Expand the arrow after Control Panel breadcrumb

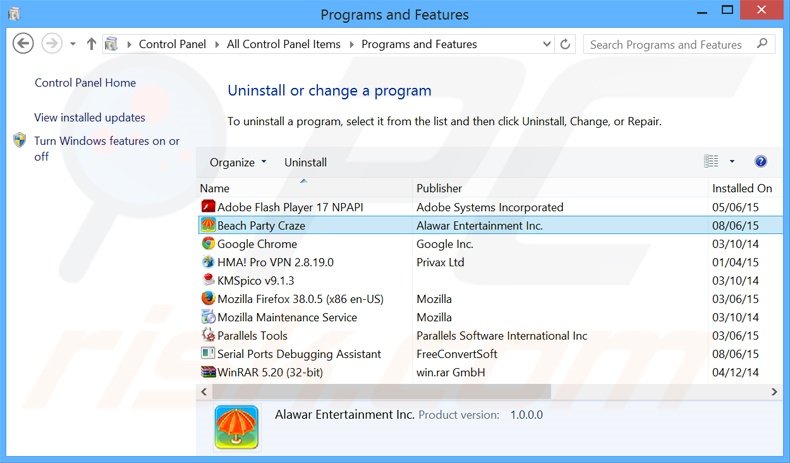[x=217, y=44]
